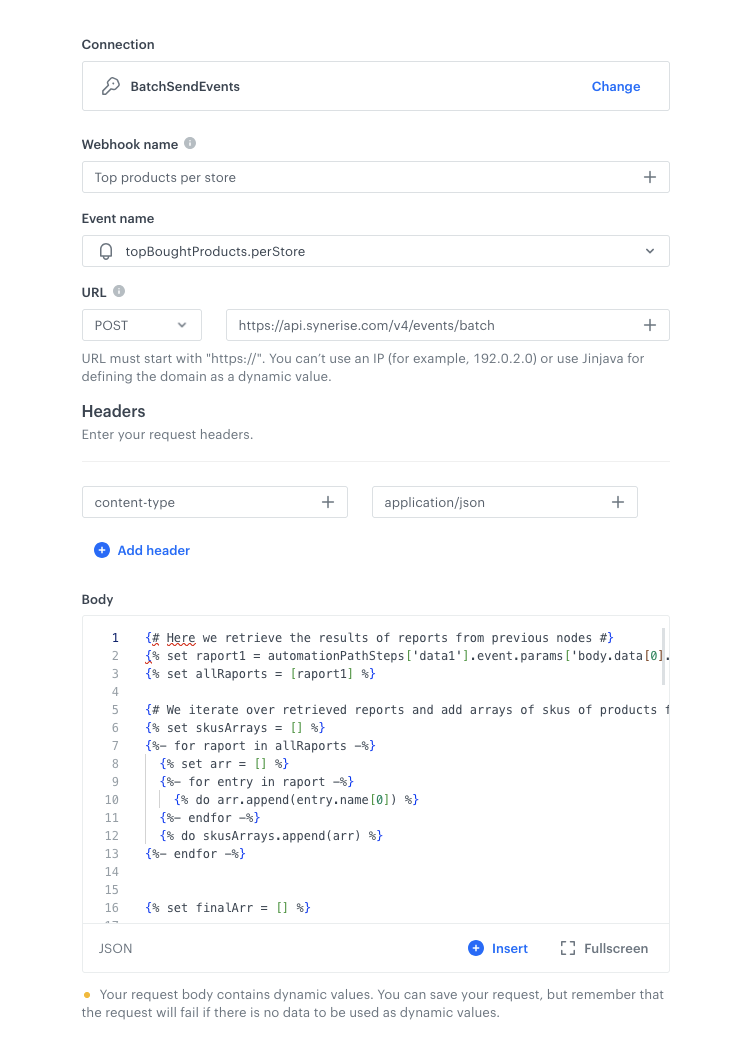
Task: Click the chain link icon beside BatchSendEvents
Action: coord(110,86)
